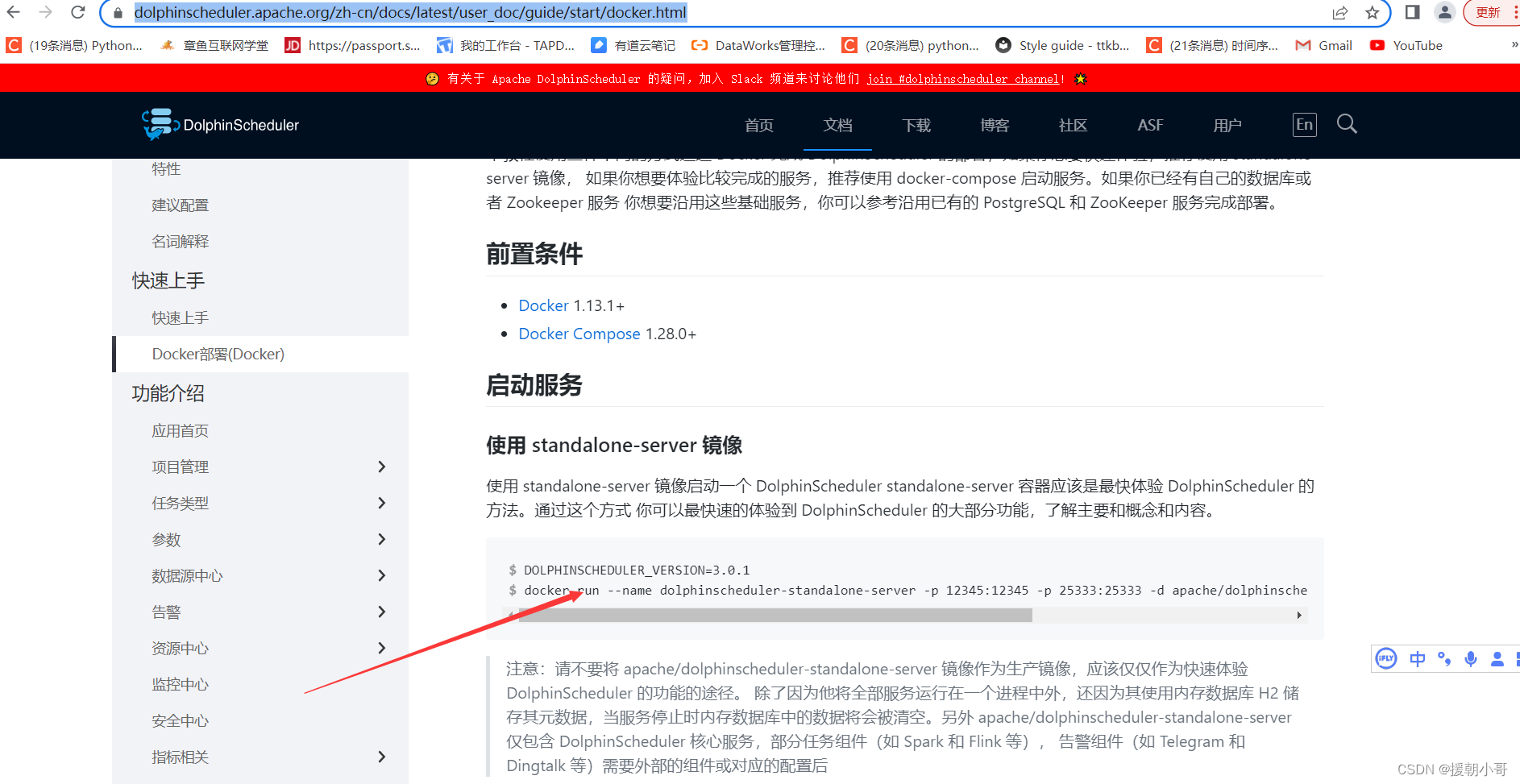Go back with the browser back arrow
This screenshot has width=1520, height=784.
[x=14, y=12]
